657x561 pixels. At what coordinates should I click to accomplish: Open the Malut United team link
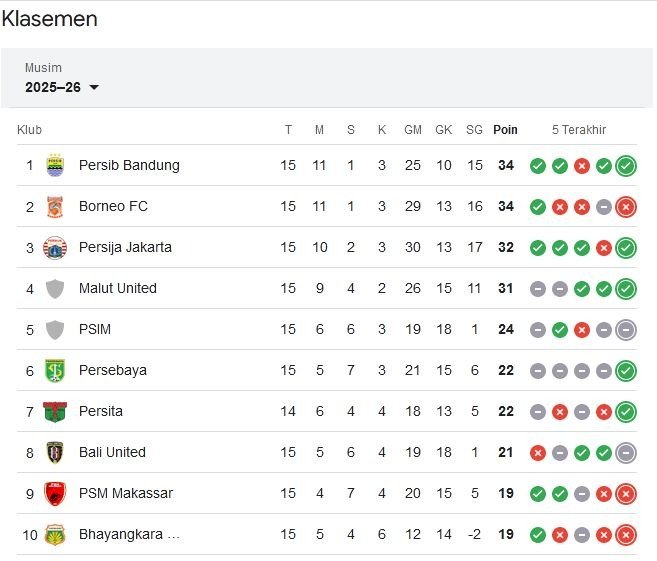point(118,289)
